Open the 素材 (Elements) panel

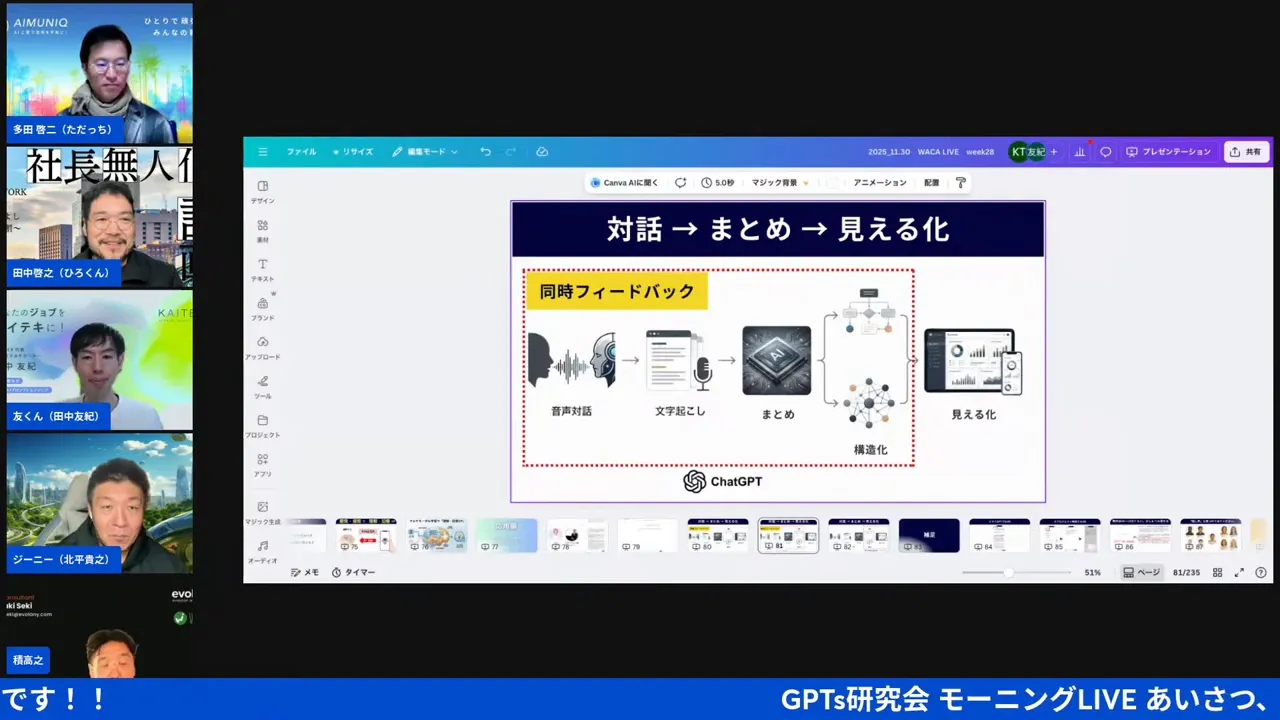coord(262,231)
